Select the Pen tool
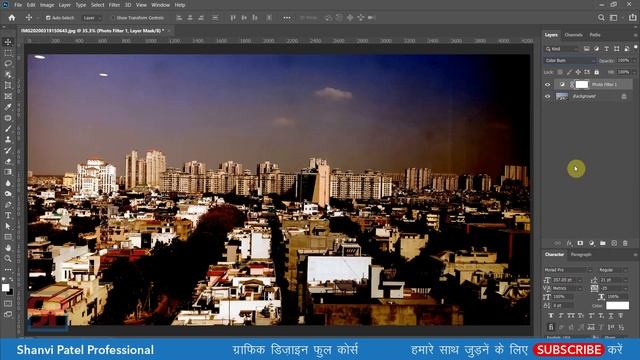This screenshot has width=640, height=360. coord(8,204)
